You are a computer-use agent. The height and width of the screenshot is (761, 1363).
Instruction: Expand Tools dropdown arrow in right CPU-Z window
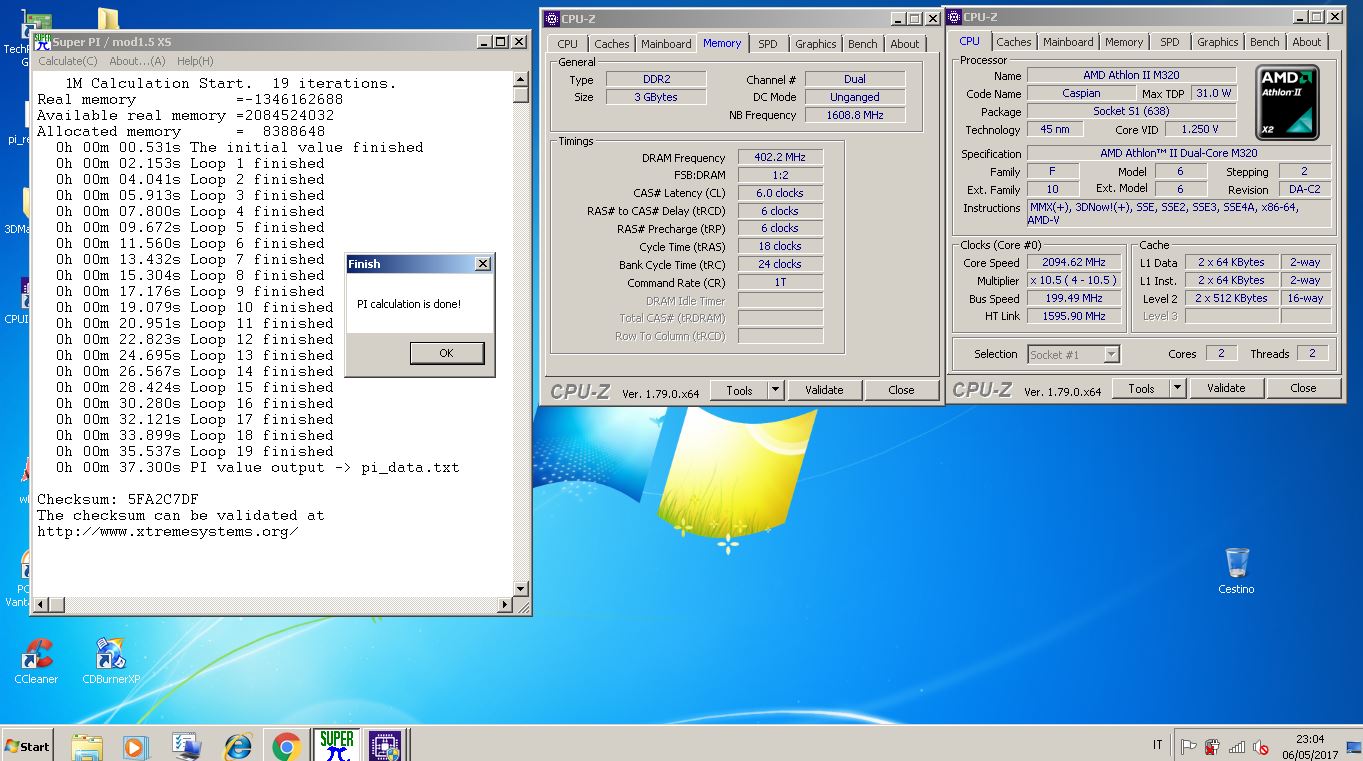click(1177, 388)
